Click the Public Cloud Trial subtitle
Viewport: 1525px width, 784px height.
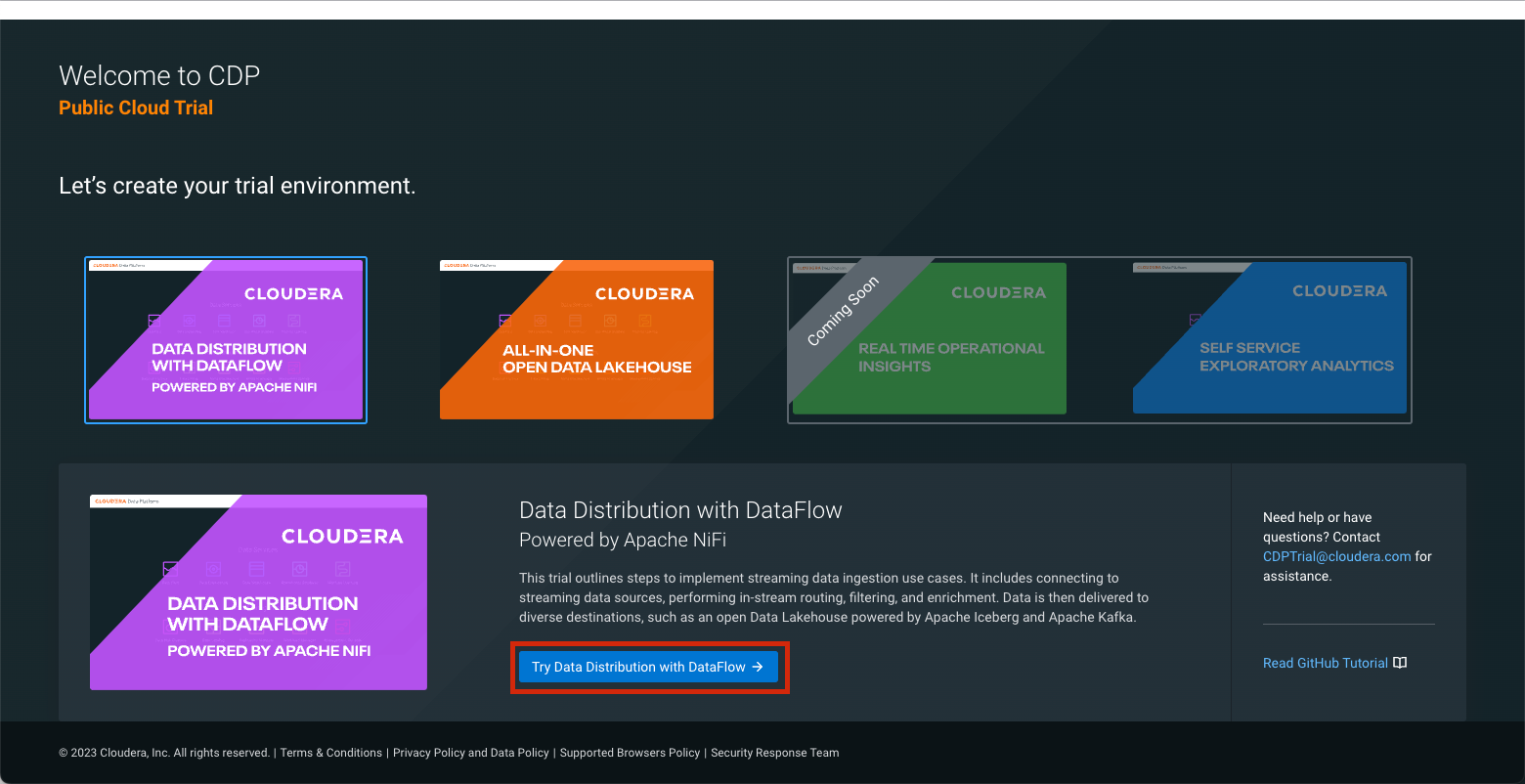click(x=136, y=108)
